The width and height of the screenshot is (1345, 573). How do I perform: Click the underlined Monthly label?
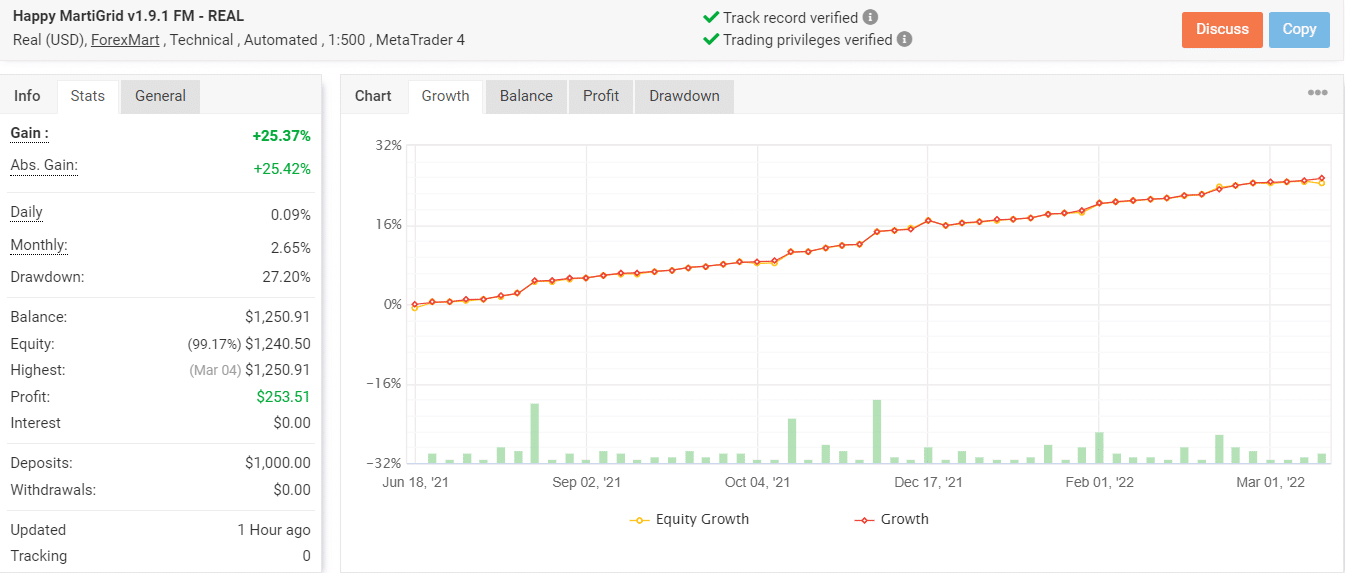pyautogui.click(x=39, y=245)
